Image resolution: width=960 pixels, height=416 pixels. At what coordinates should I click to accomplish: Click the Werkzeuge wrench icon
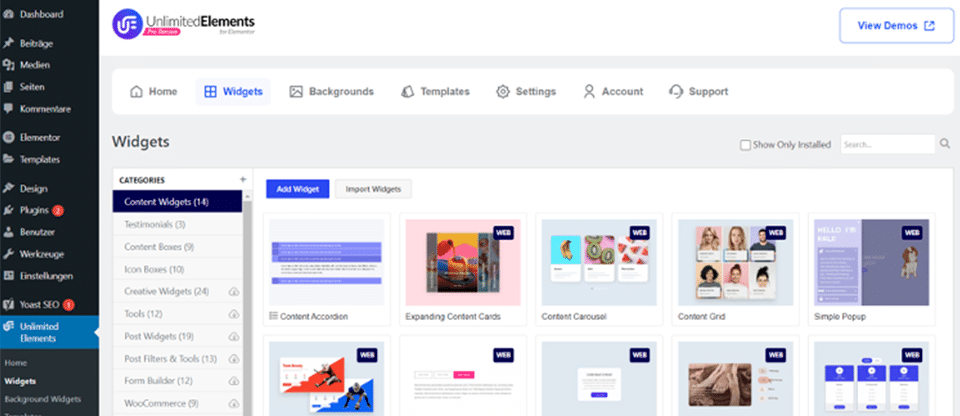pyautogui.click(x=9, y=254)
